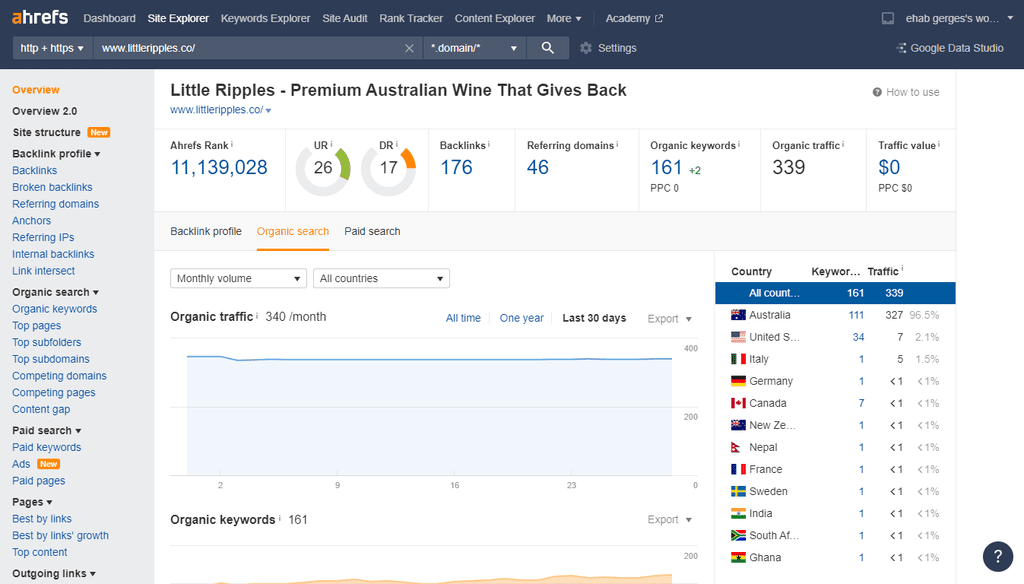The width and height of the screenshot is (1024, 584).
Task: Open the *.domain/* mode dropdown
Action: point(475,48)
